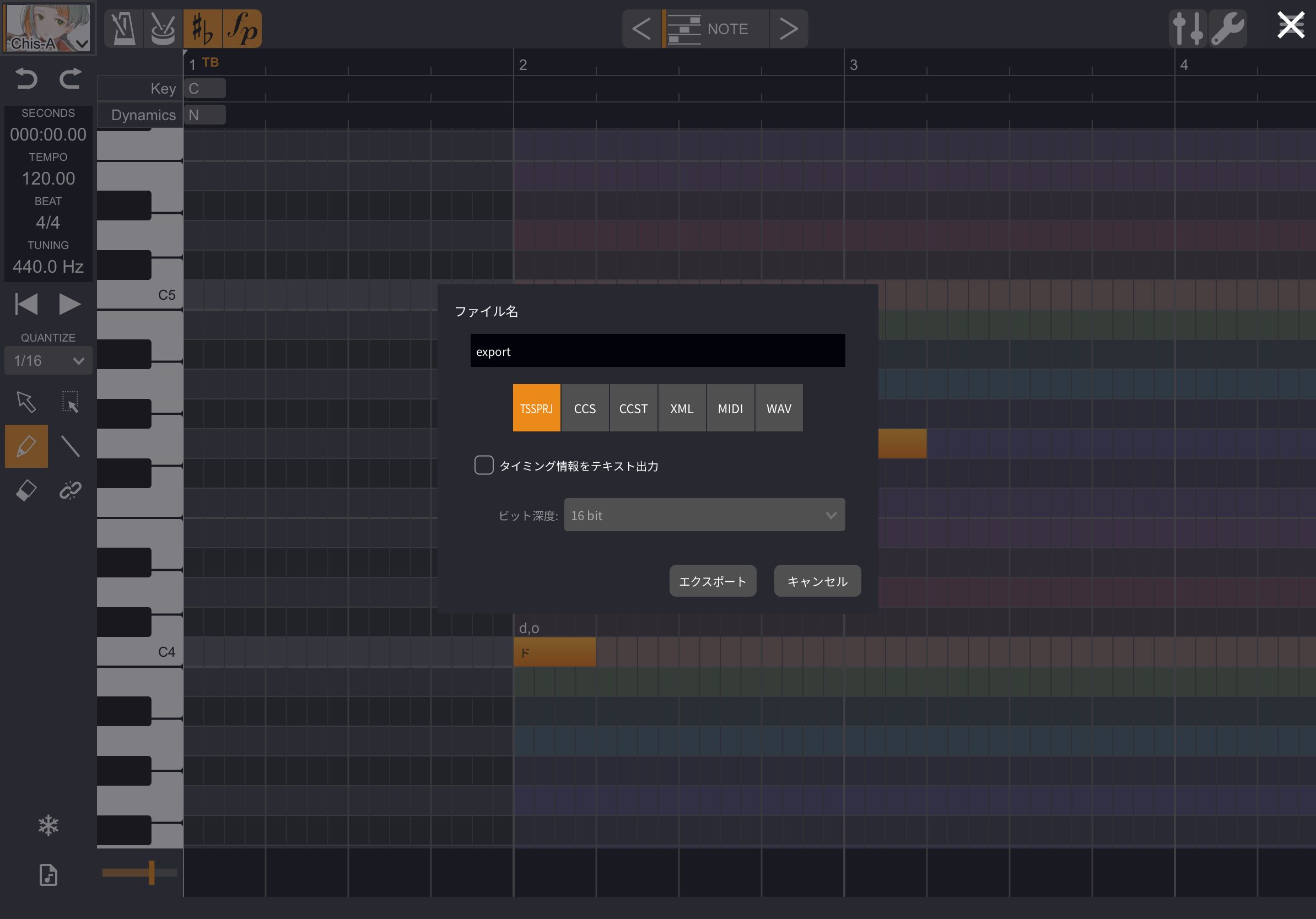Click the TB tempo-beat marker at measure 1
This screenshot has height=919, width=1316.
click(211, 62)
